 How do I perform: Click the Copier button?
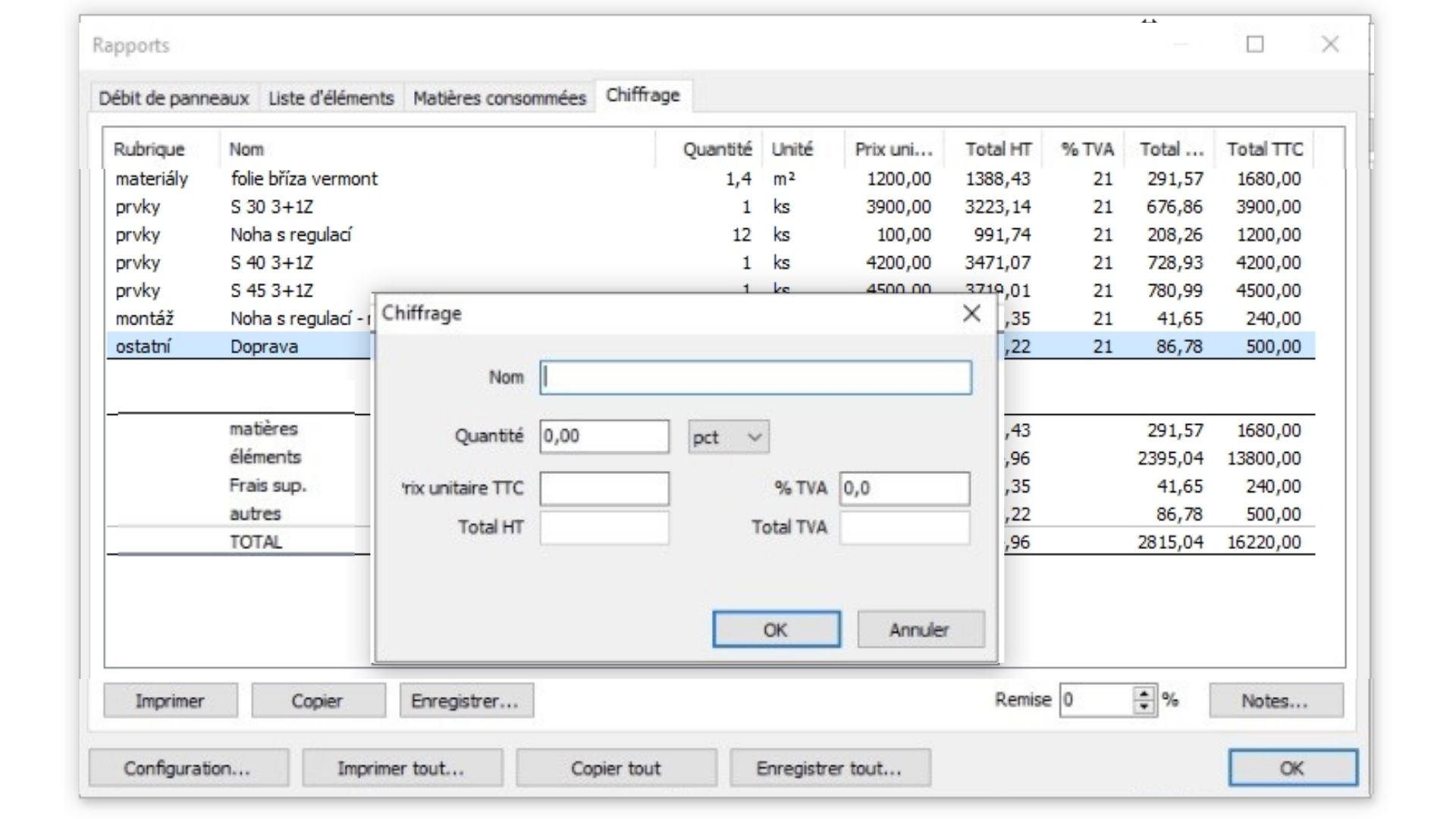pos(318,701)
